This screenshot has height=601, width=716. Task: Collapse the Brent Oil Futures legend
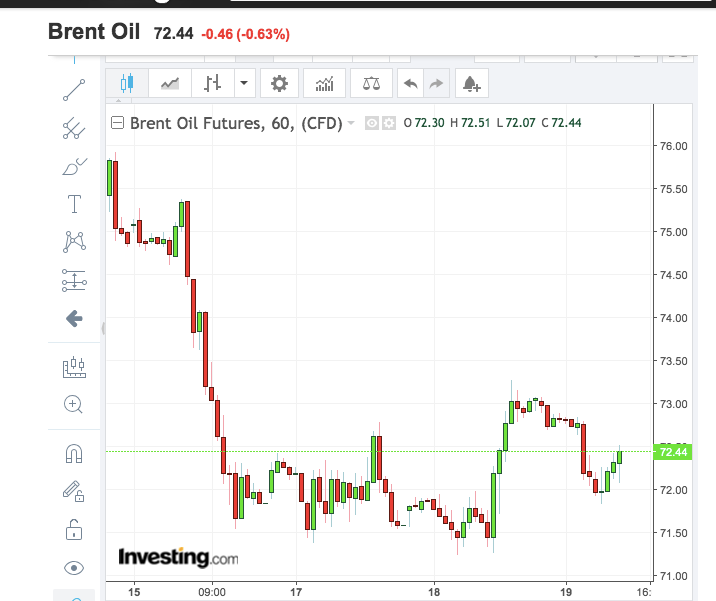click(117, 123)
